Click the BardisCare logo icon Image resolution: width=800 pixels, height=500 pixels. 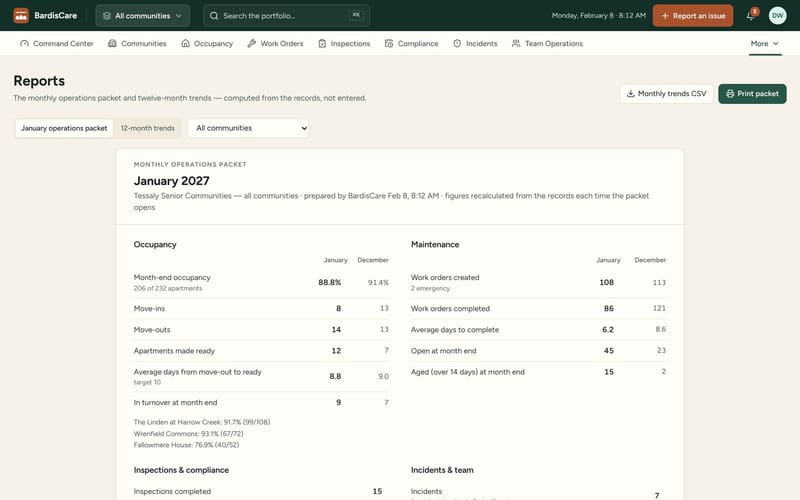tap(21, 15)
